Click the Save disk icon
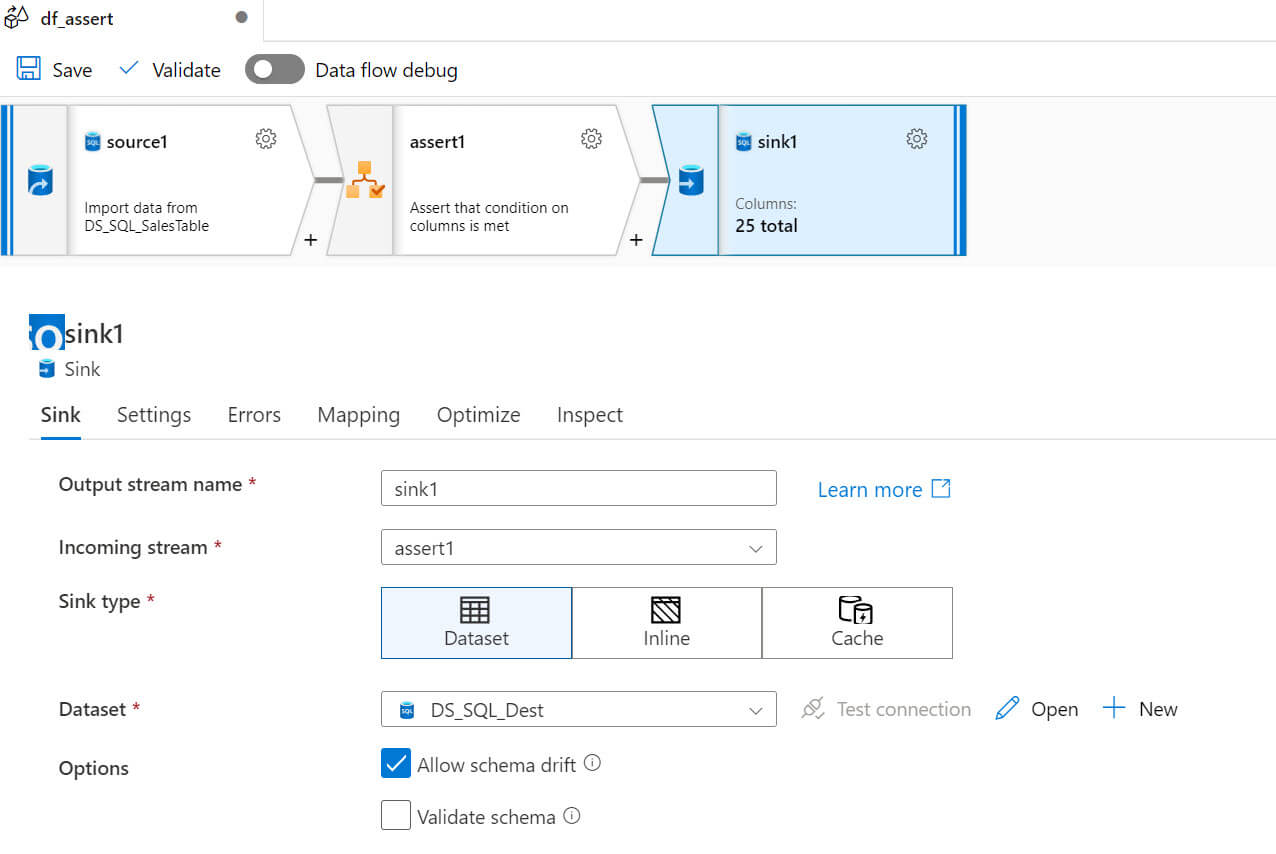The height and width of the screenshot is (854, 1276). [x=29, y=69]
